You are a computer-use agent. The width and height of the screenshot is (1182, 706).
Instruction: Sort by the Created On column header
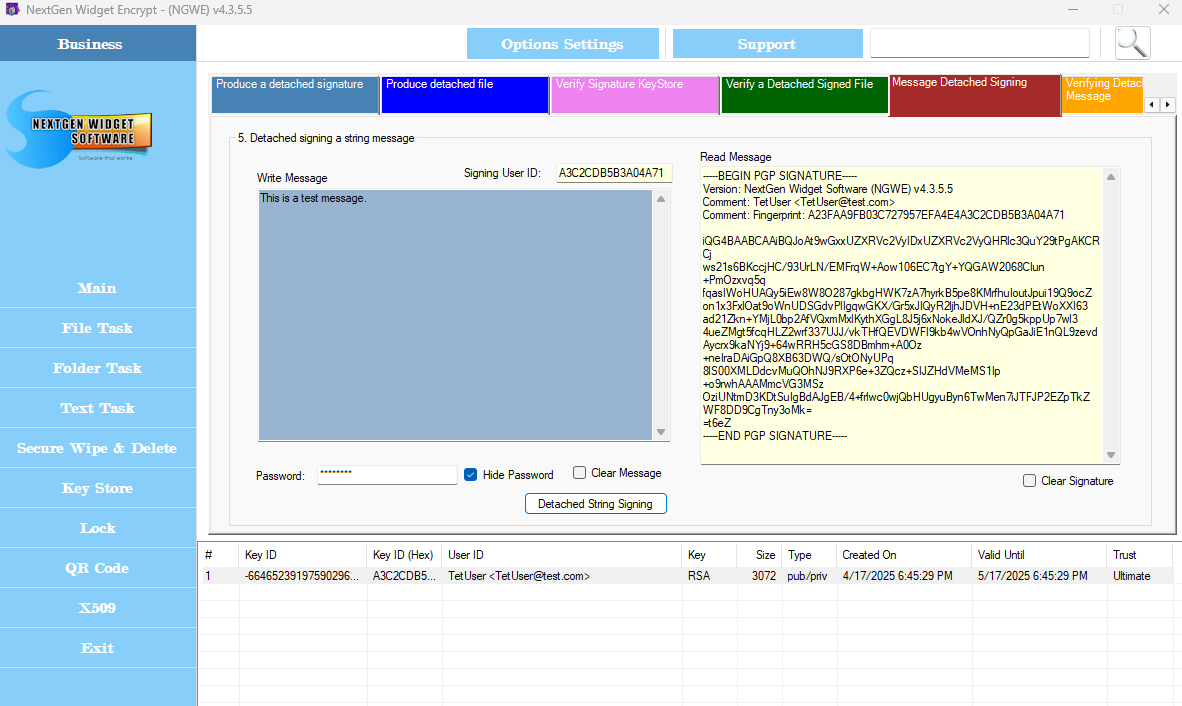(905, 555)
